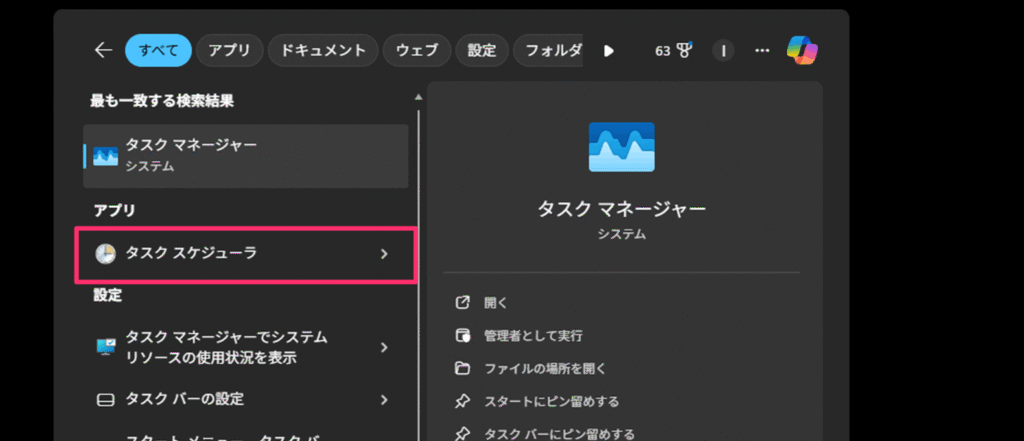Viewport: 1024px width, 441px height.
Task: Open the タスク マネージャー best match result
Action: (246, 155)
